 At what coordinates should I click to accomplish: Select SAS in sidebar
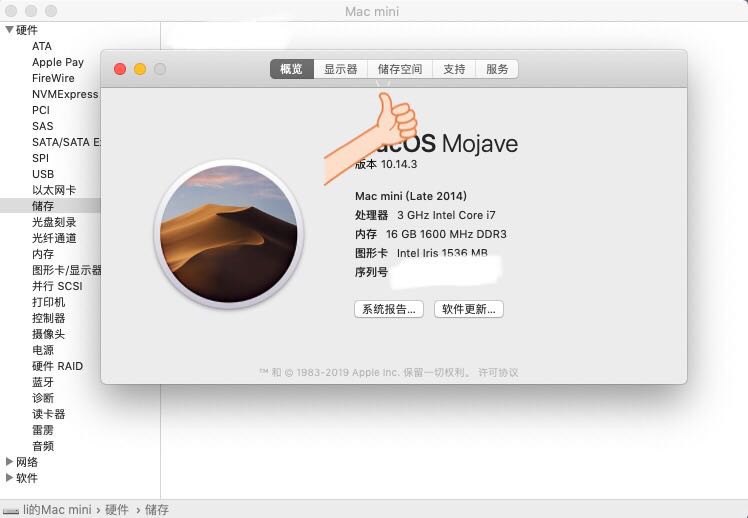[42, 126]
